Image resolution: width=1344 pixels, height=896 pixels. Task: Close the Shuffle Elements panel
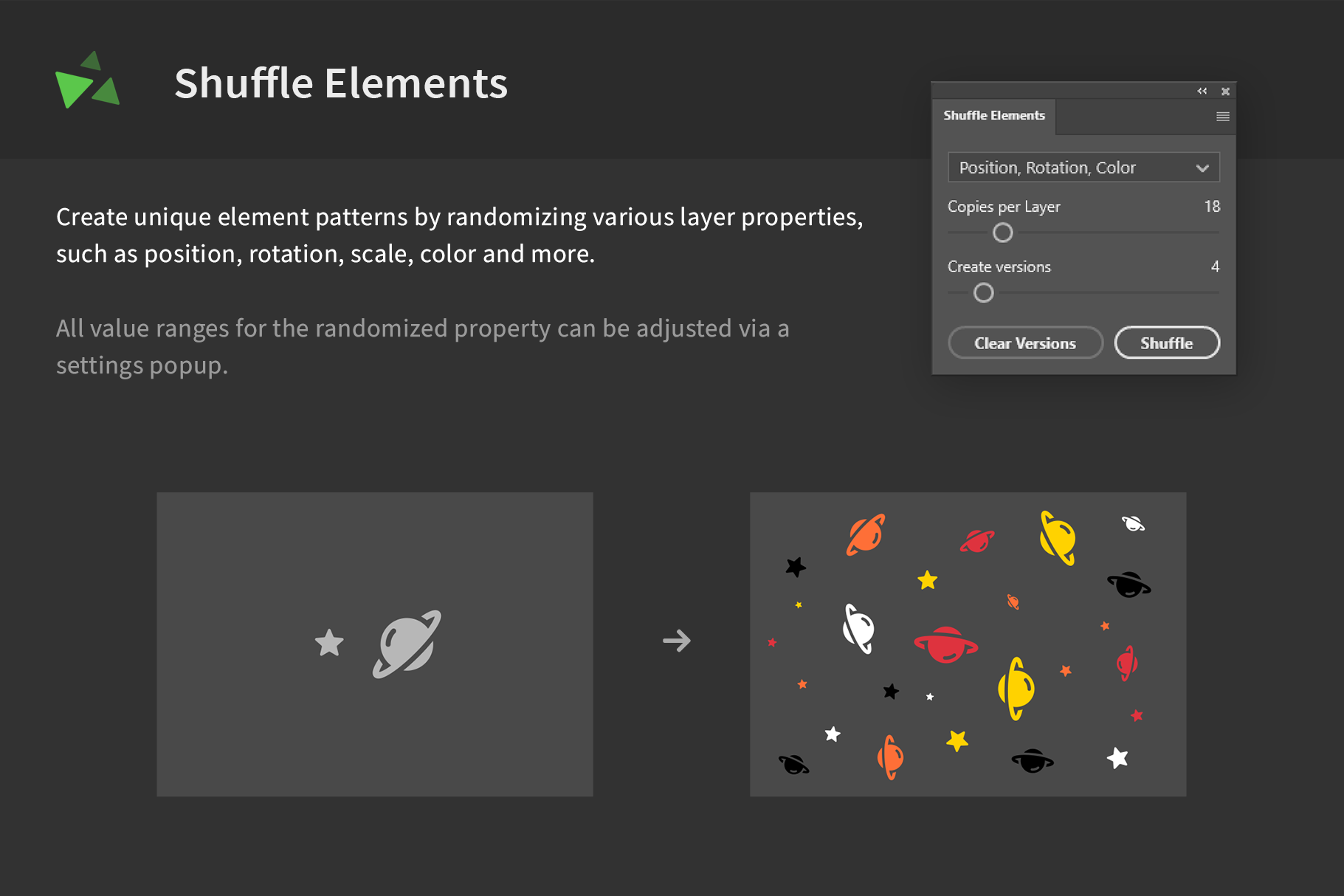tap(1225, 92)
